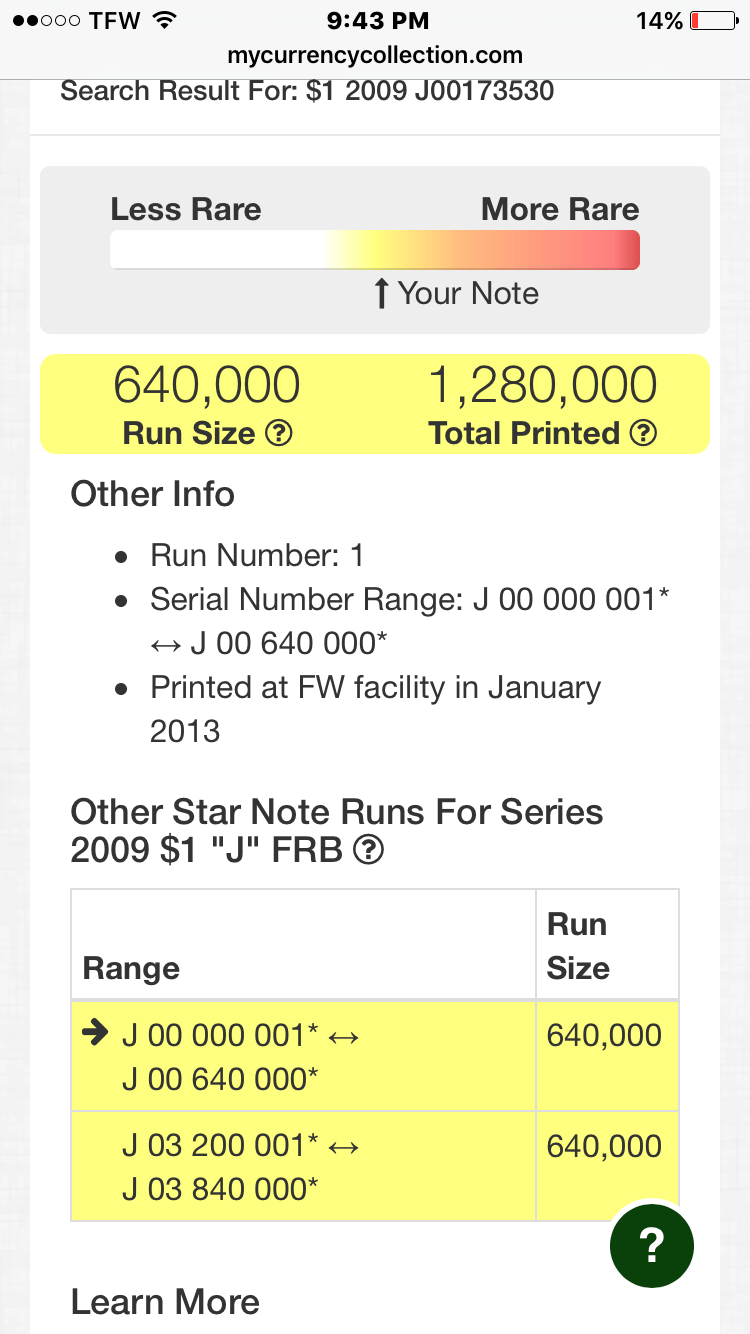750x1334 pixels.
Task: Tap the Total Printed help icon
Action: 644,434
